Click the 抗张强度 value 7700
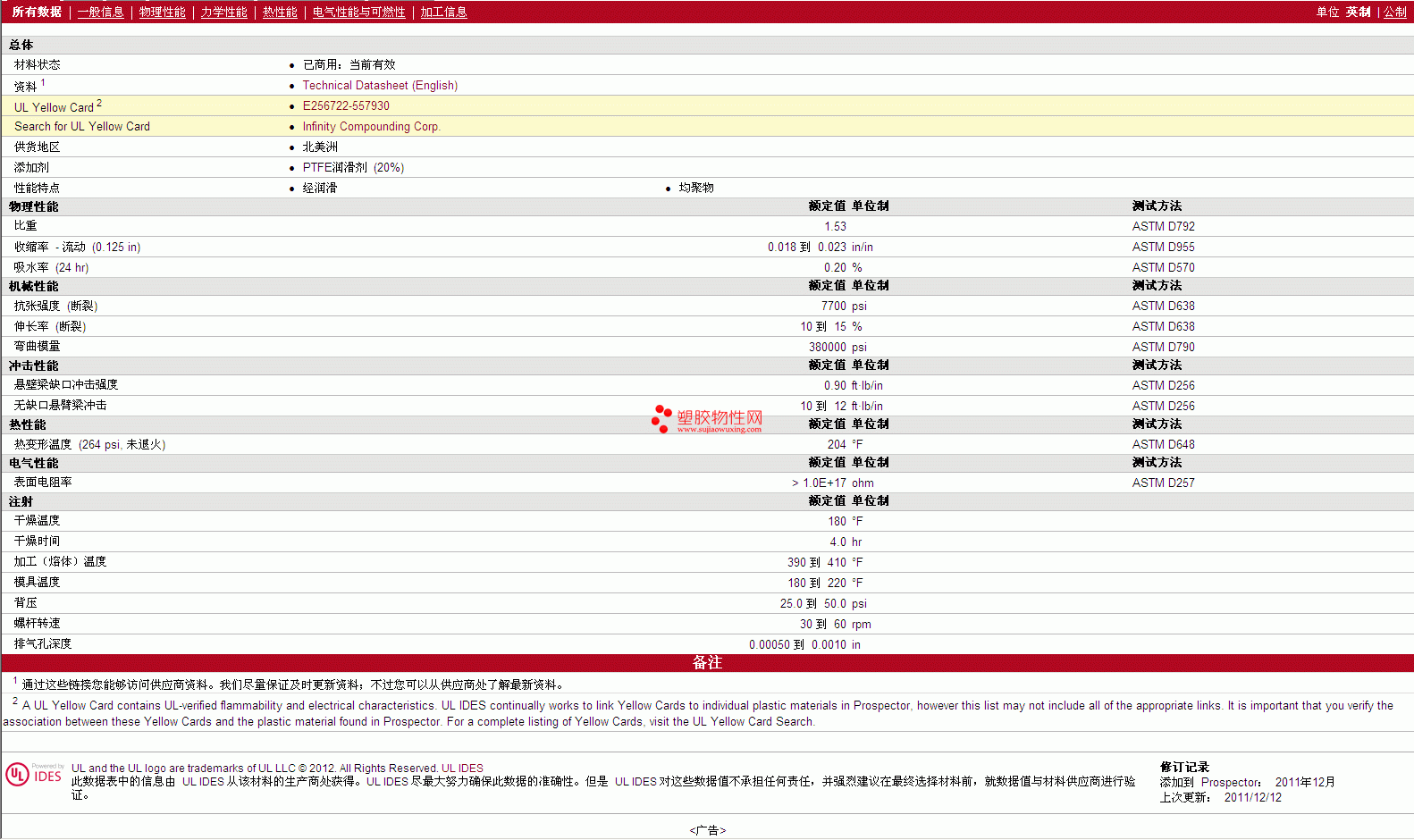Image resolution: width=1414 pixels, height=840 pixels. 833,306
